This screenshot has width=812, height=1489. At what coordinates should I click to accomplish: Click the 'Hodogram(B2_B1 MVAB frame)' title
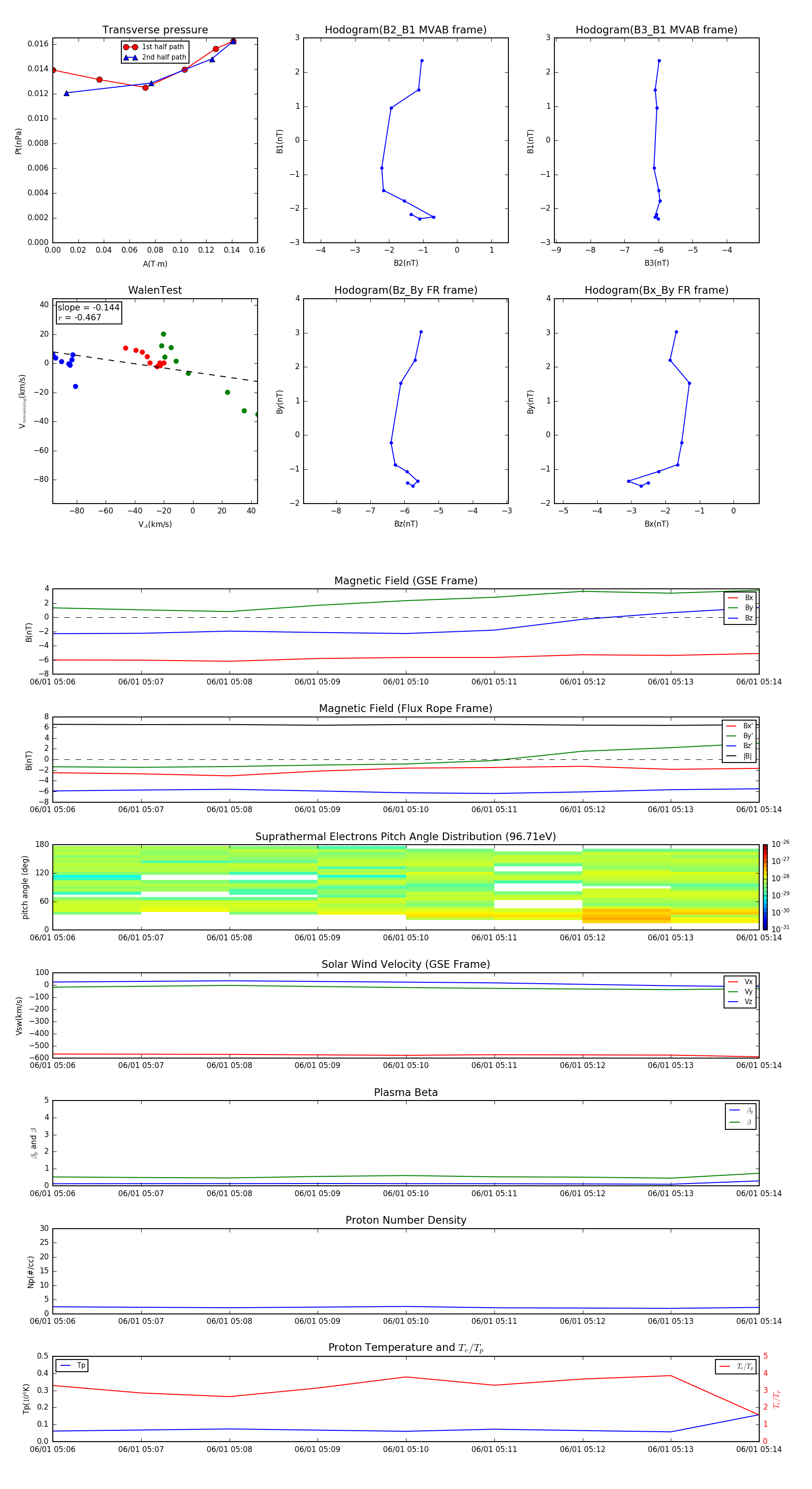406,29
